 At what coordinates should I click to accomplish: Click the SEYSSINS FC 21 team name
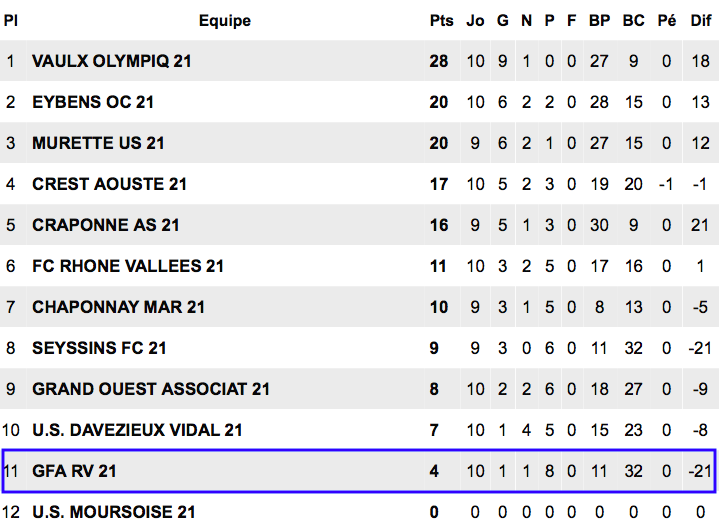point(99,348)
